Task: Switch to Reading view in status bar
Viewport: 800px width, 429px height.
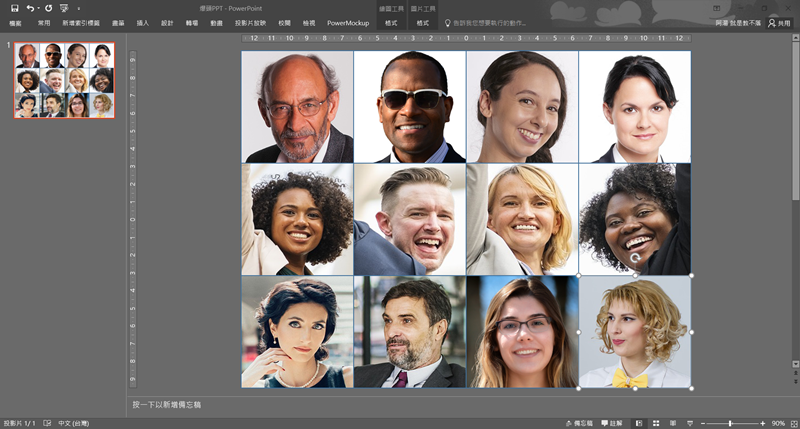Action: pos(674,423)
